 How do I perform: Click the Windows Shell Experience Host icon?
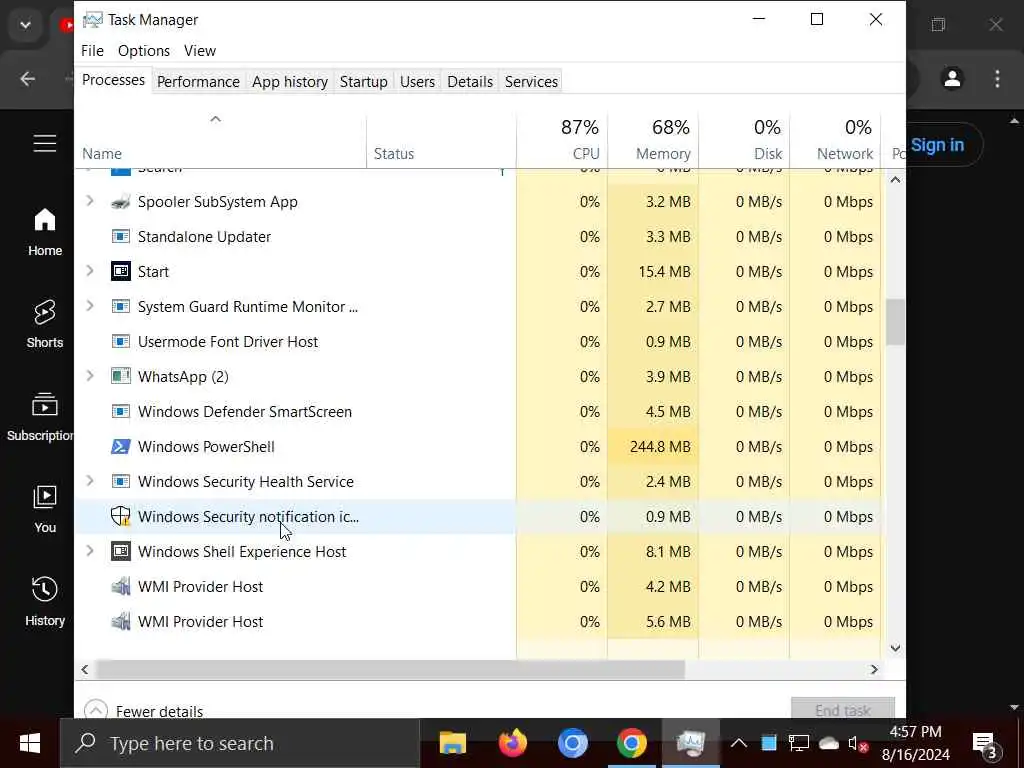click(121, 551)
